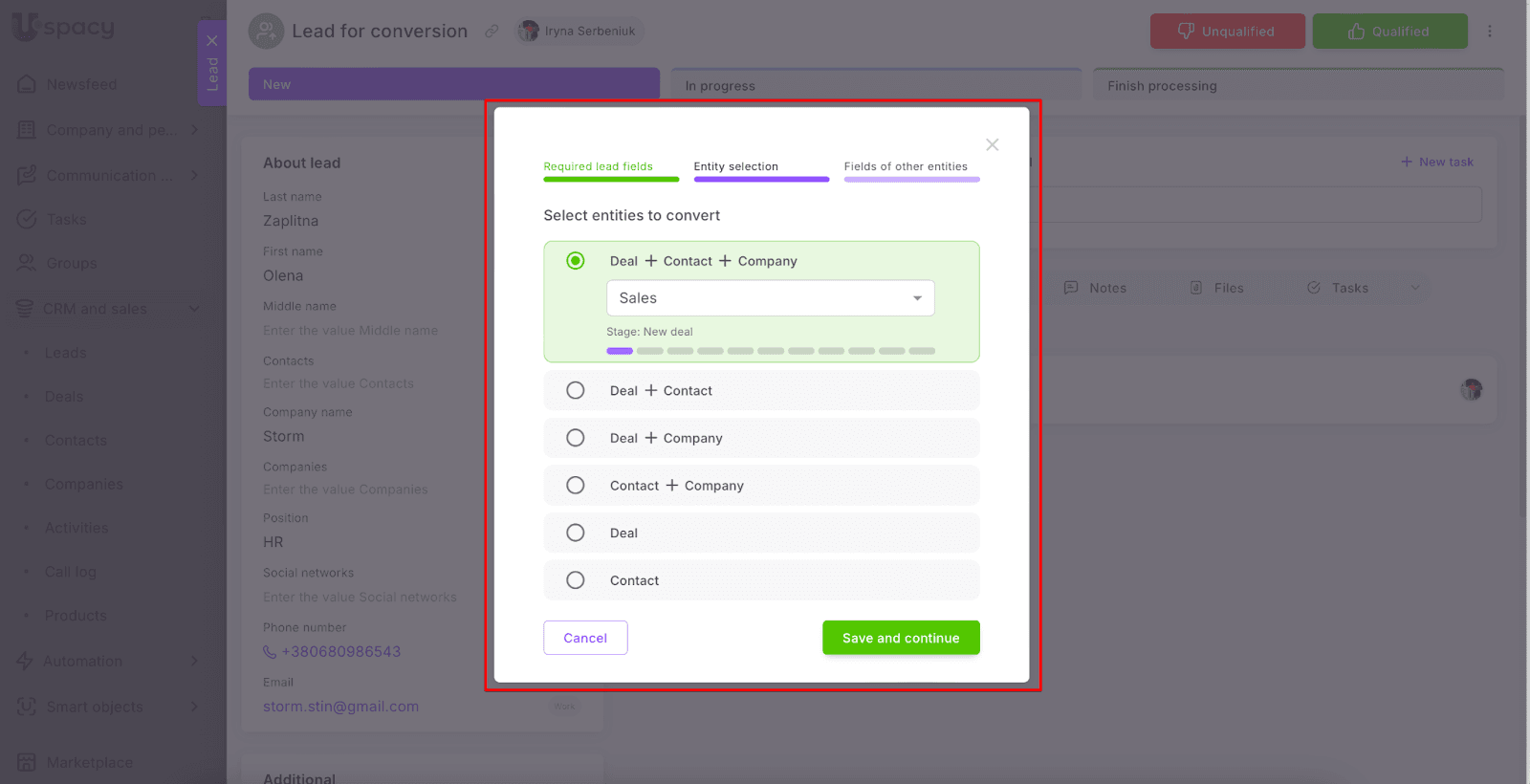Open the Sales pipeline dropdown
The width and height of the screenshot is (1530, 784).
coord(770,298)
